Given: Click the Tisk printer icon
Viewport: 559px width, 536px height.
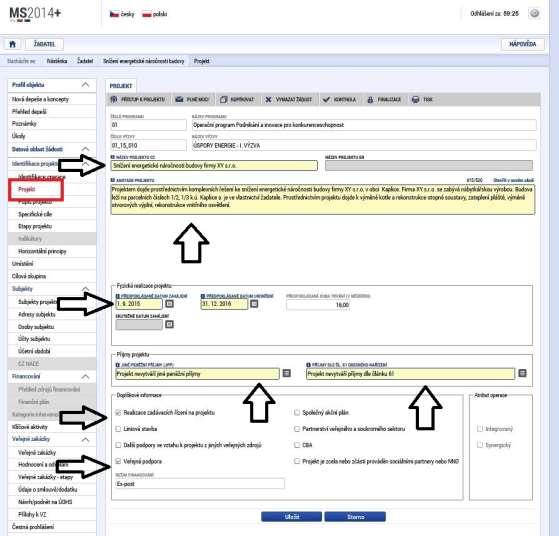Looking at the screenshot, I should (x=415, y=99).
